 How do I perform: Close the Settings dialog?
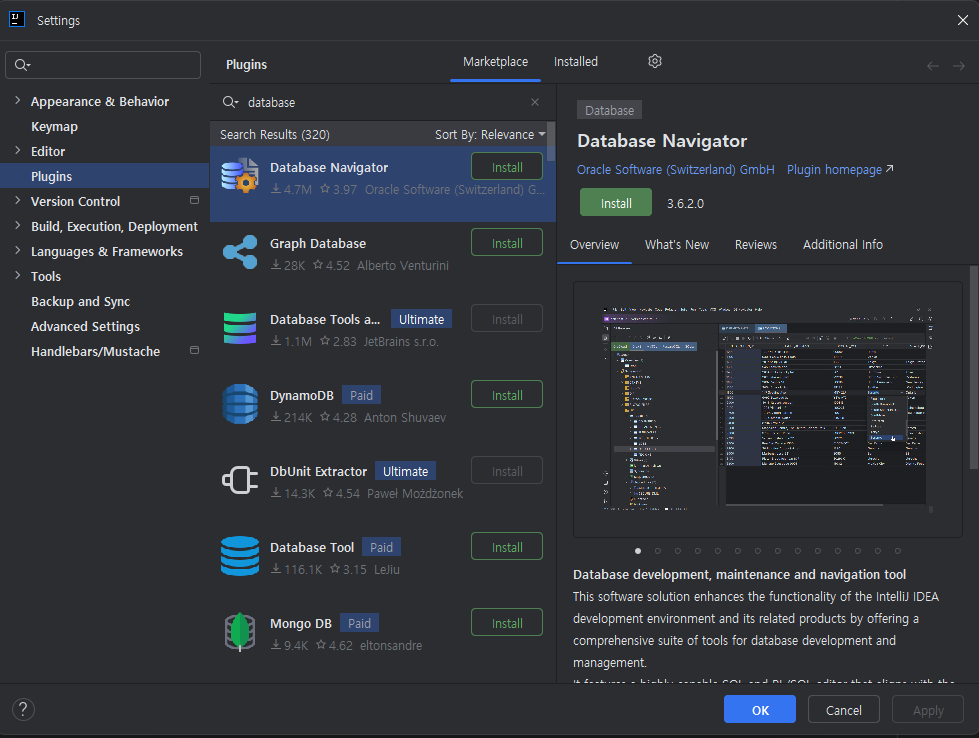tap(963, 20)
